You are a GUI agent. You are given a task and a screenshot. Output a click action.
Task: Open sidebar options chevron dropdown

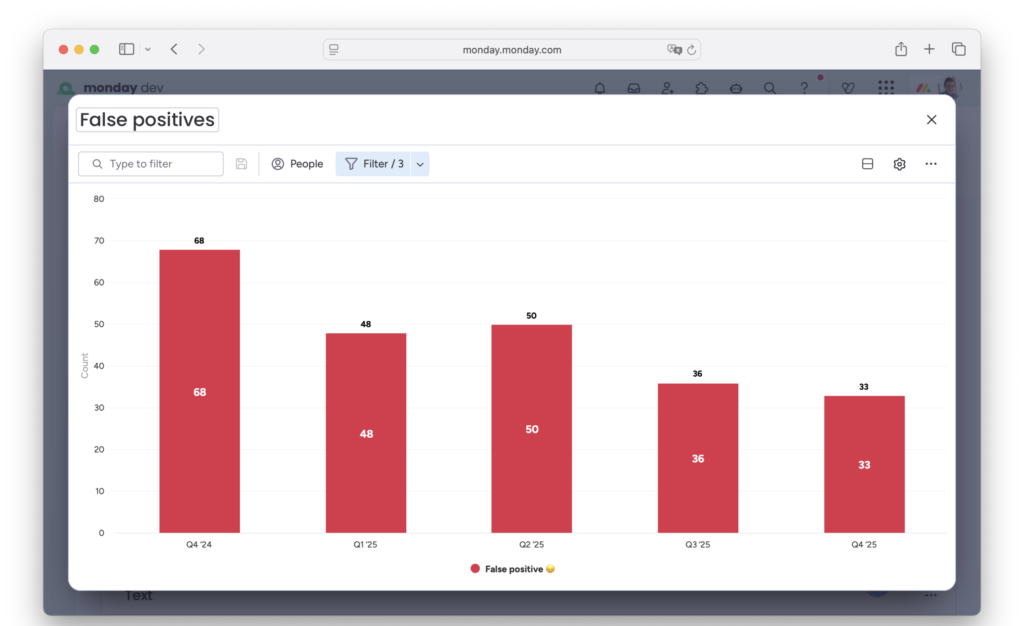point(148,49)
